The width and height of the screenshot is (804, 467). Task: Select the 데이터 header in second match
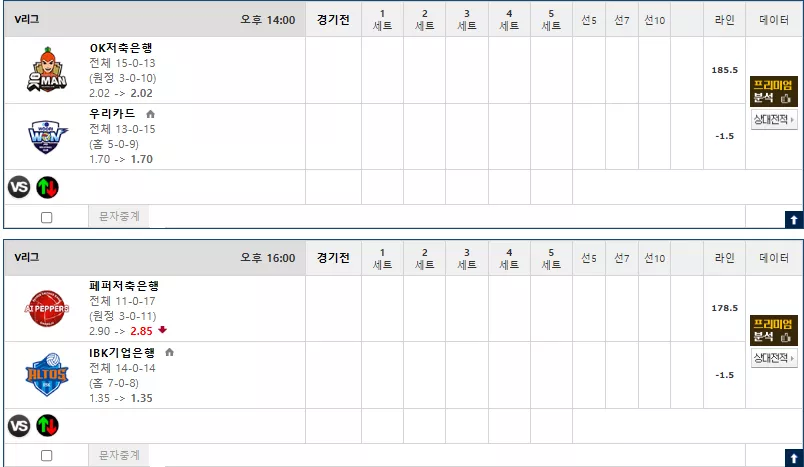[x=774, y=258]
